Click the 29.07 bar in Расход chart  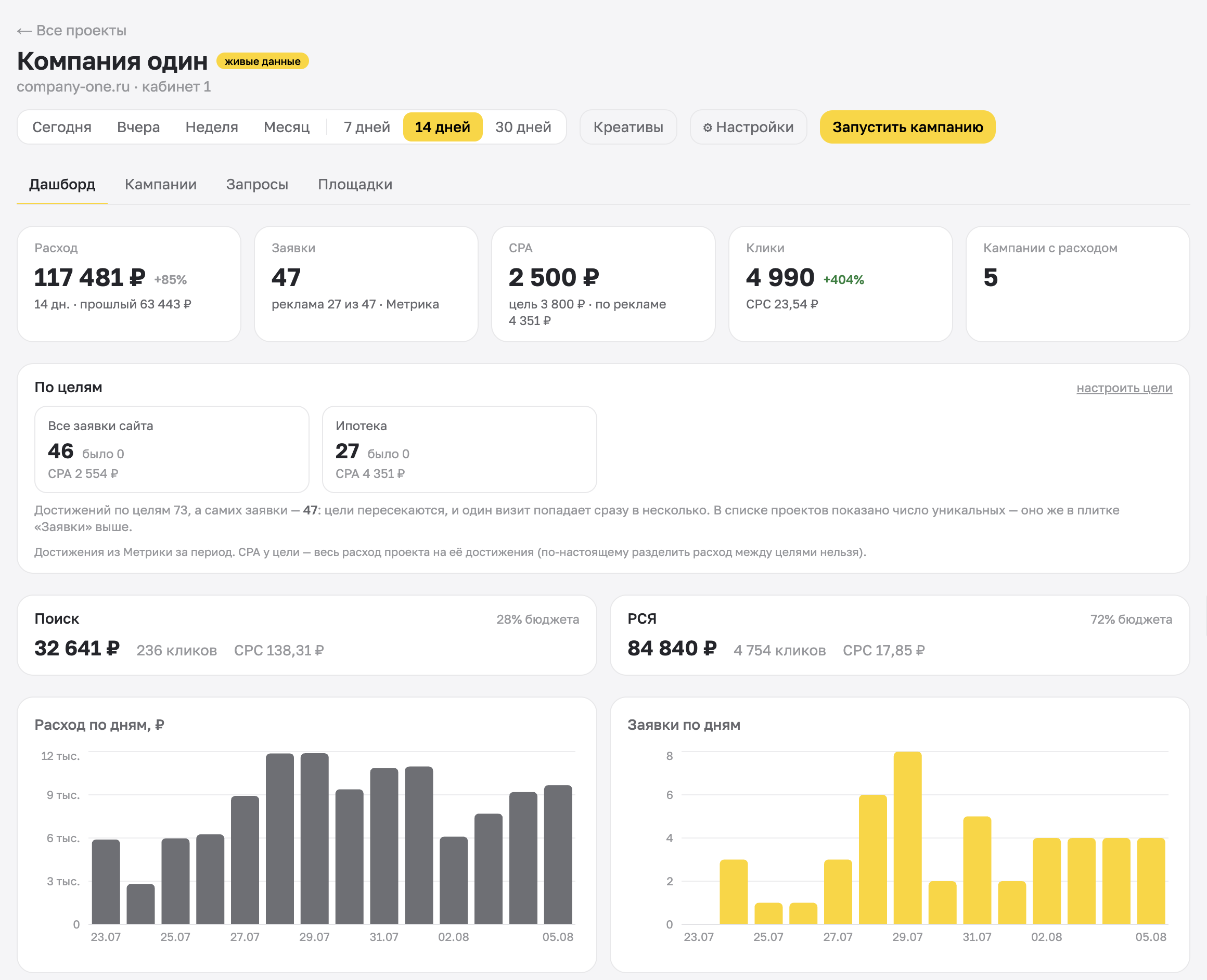point(314,839)
